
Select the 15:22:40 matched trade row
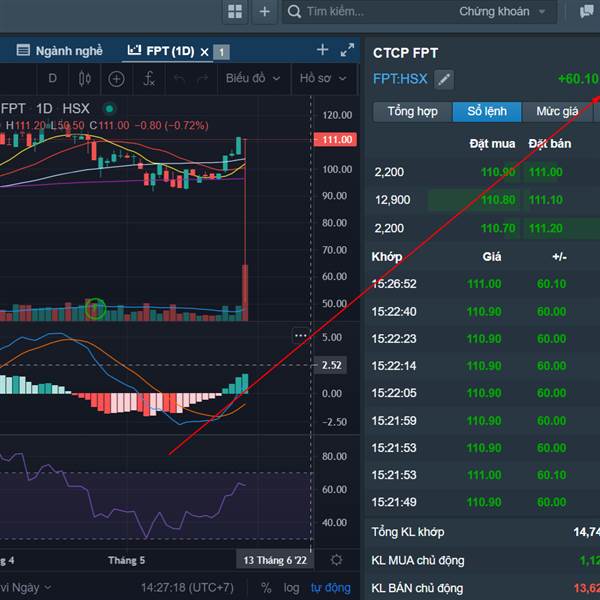484,312
